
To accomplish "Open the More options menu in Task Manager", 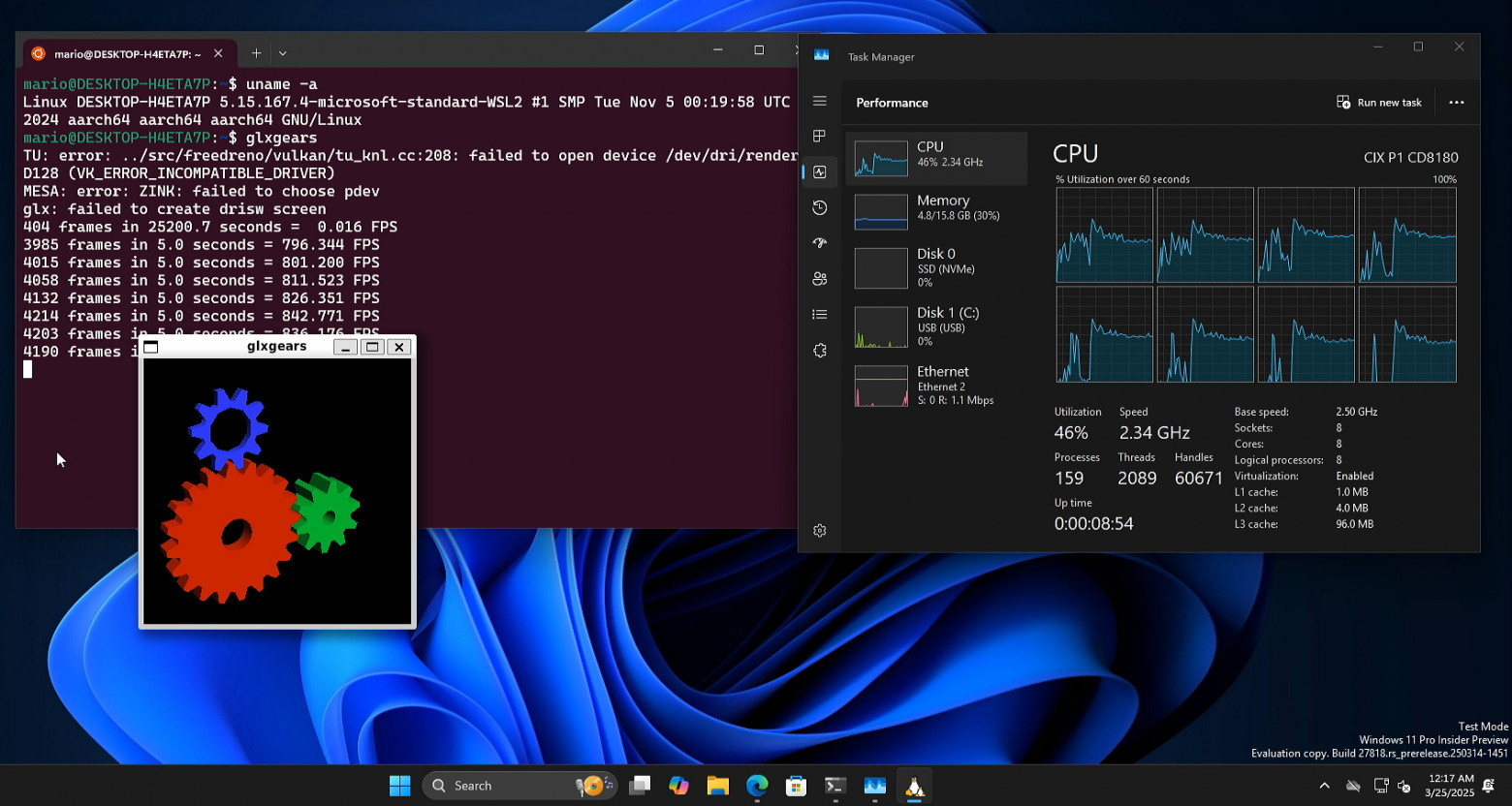I will [1457, 102].
